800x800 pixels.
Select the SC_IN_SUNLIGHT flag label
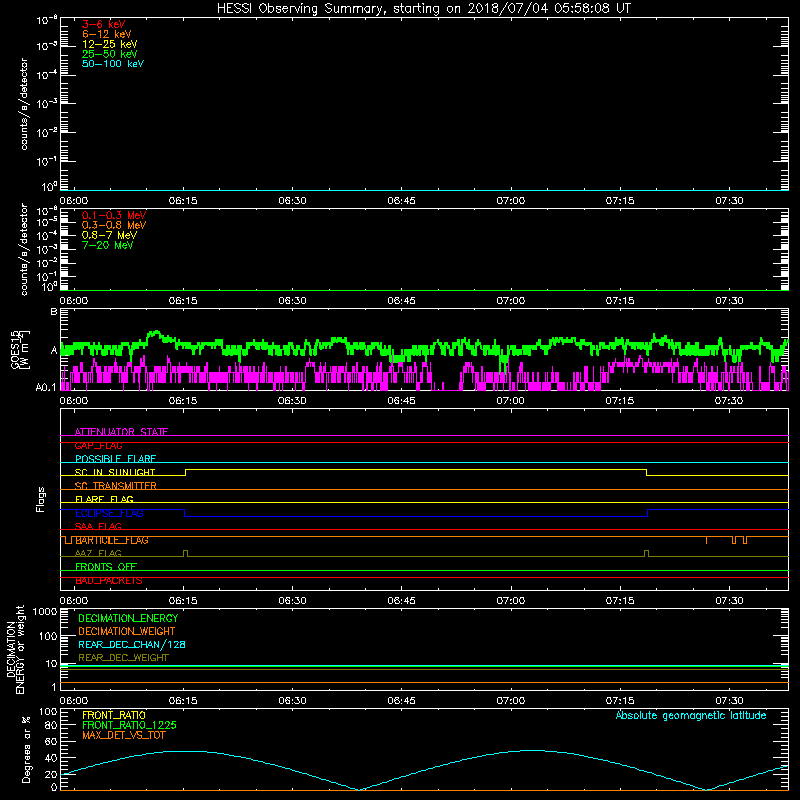[x=115, y=472]
